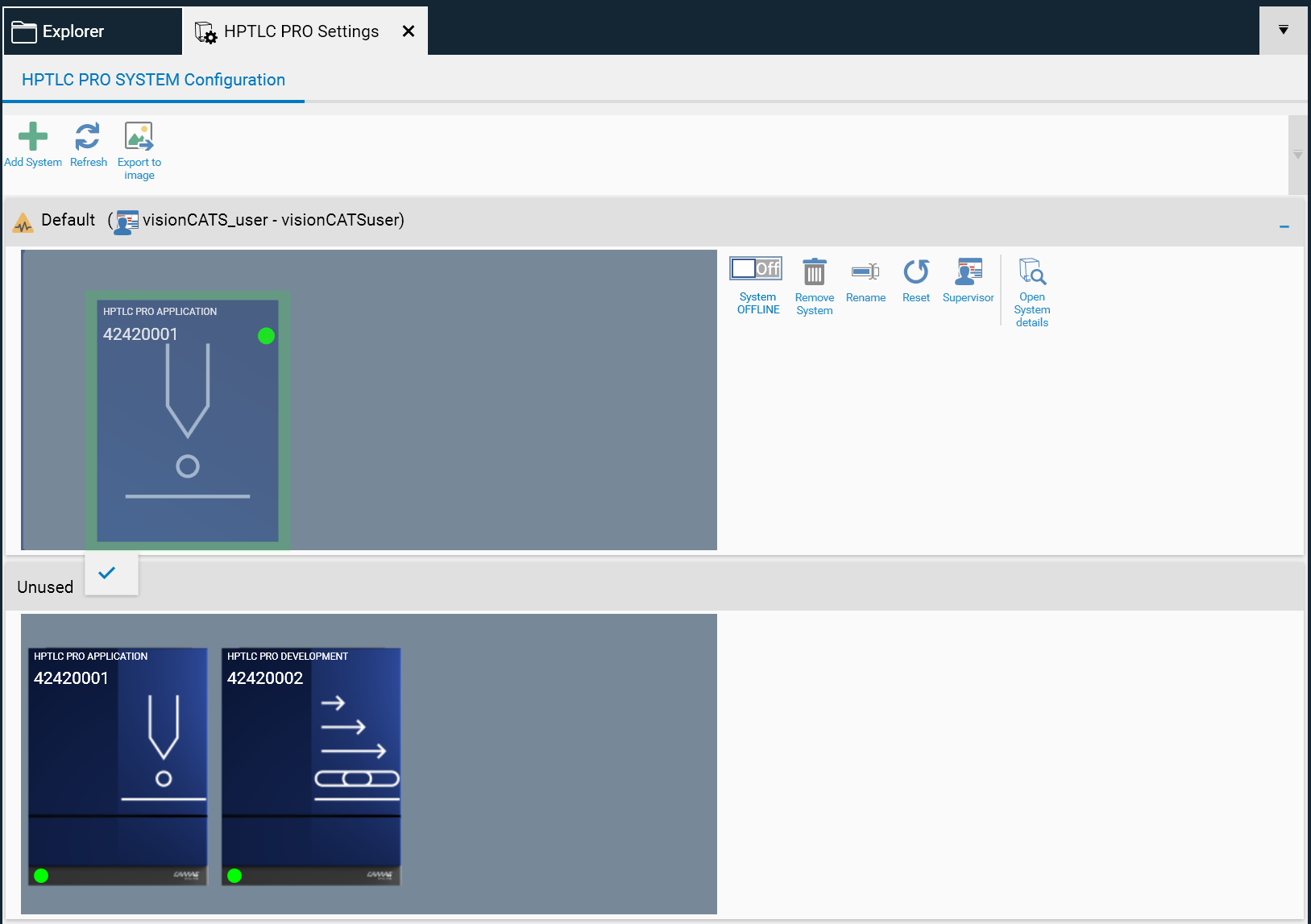Select HPTLC PRO SYSTEM Configuration tab

click(153, 80)
